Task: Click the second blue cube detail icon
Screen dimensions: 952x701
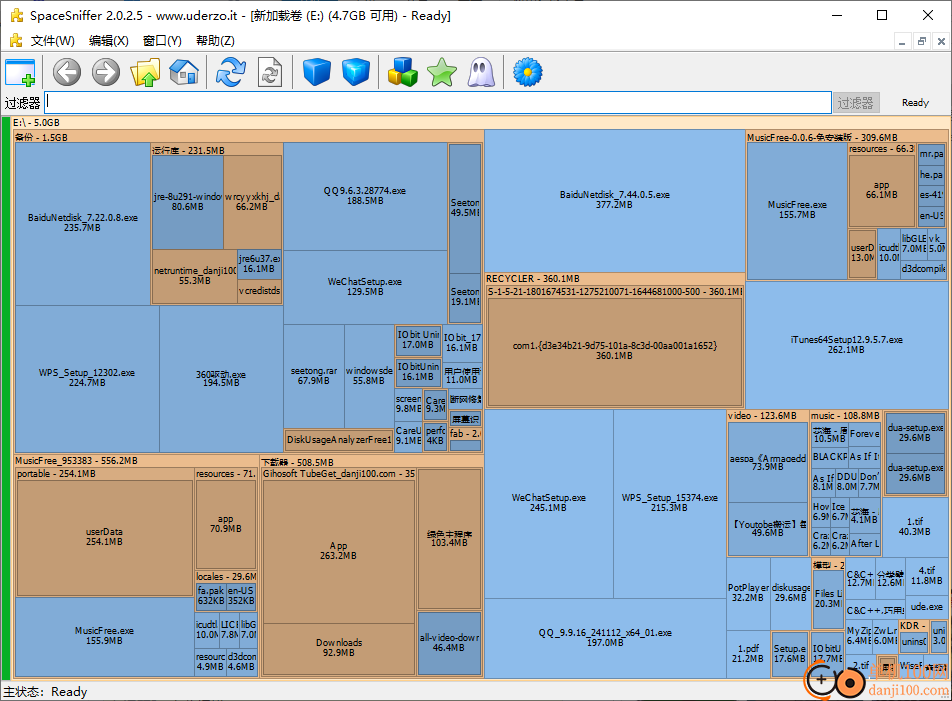Action: [x=356, y=72]
